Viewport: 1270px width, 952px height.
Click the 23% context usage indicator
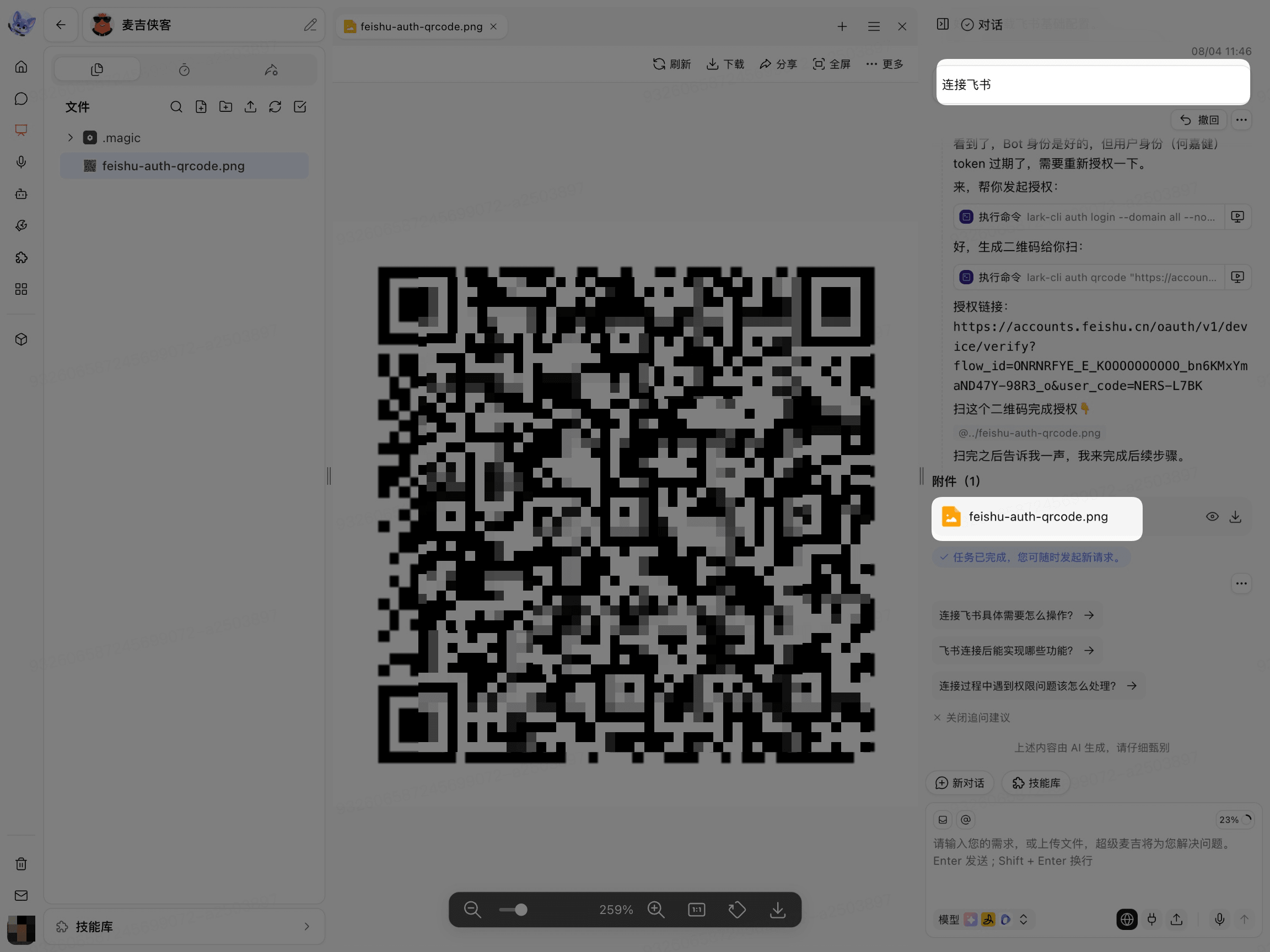1234,819
